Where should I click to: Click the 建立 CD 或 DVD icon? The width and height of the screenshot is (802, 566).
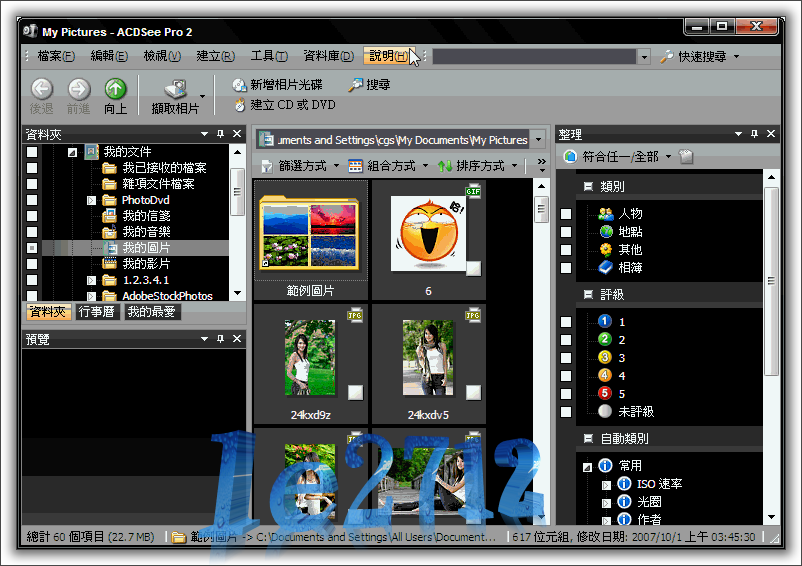click(239, 104)
